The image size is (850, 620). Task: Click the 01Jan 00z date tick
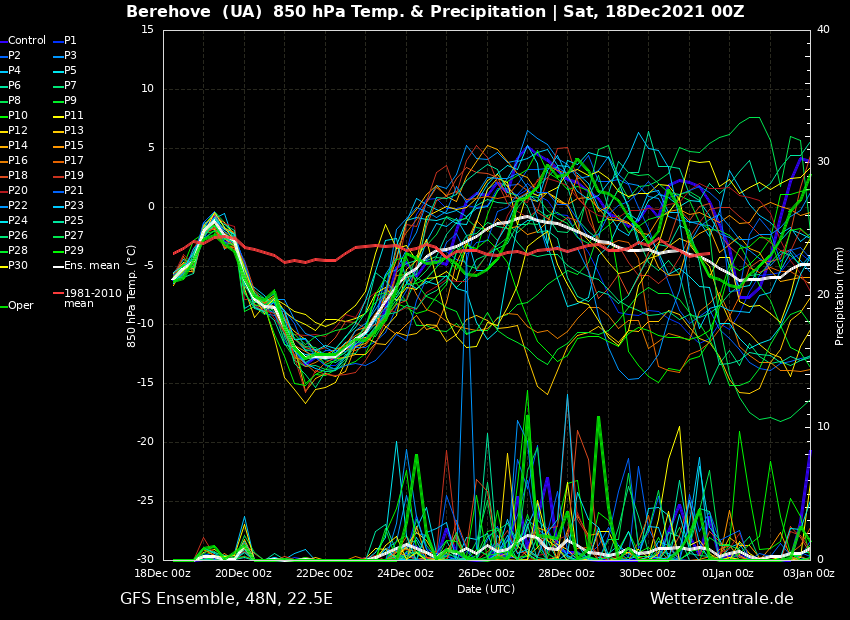[x=728, y=574]
